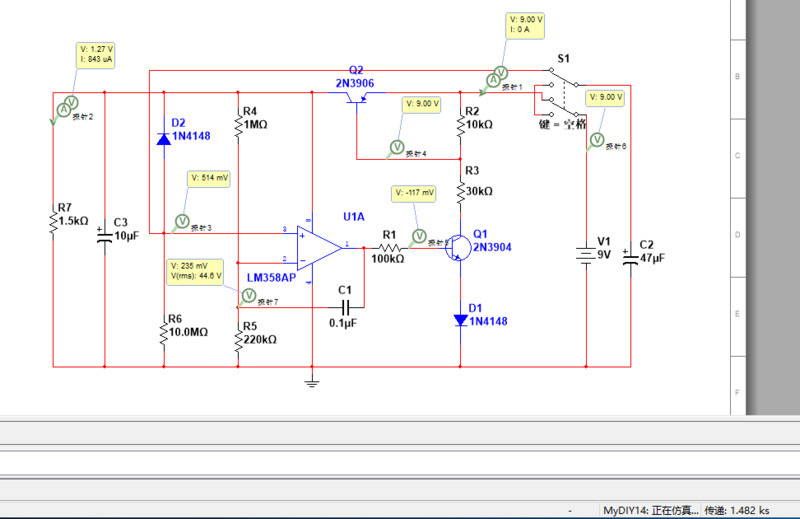Select the Q1 2N3904 transistor symbol

pos(455,246)
